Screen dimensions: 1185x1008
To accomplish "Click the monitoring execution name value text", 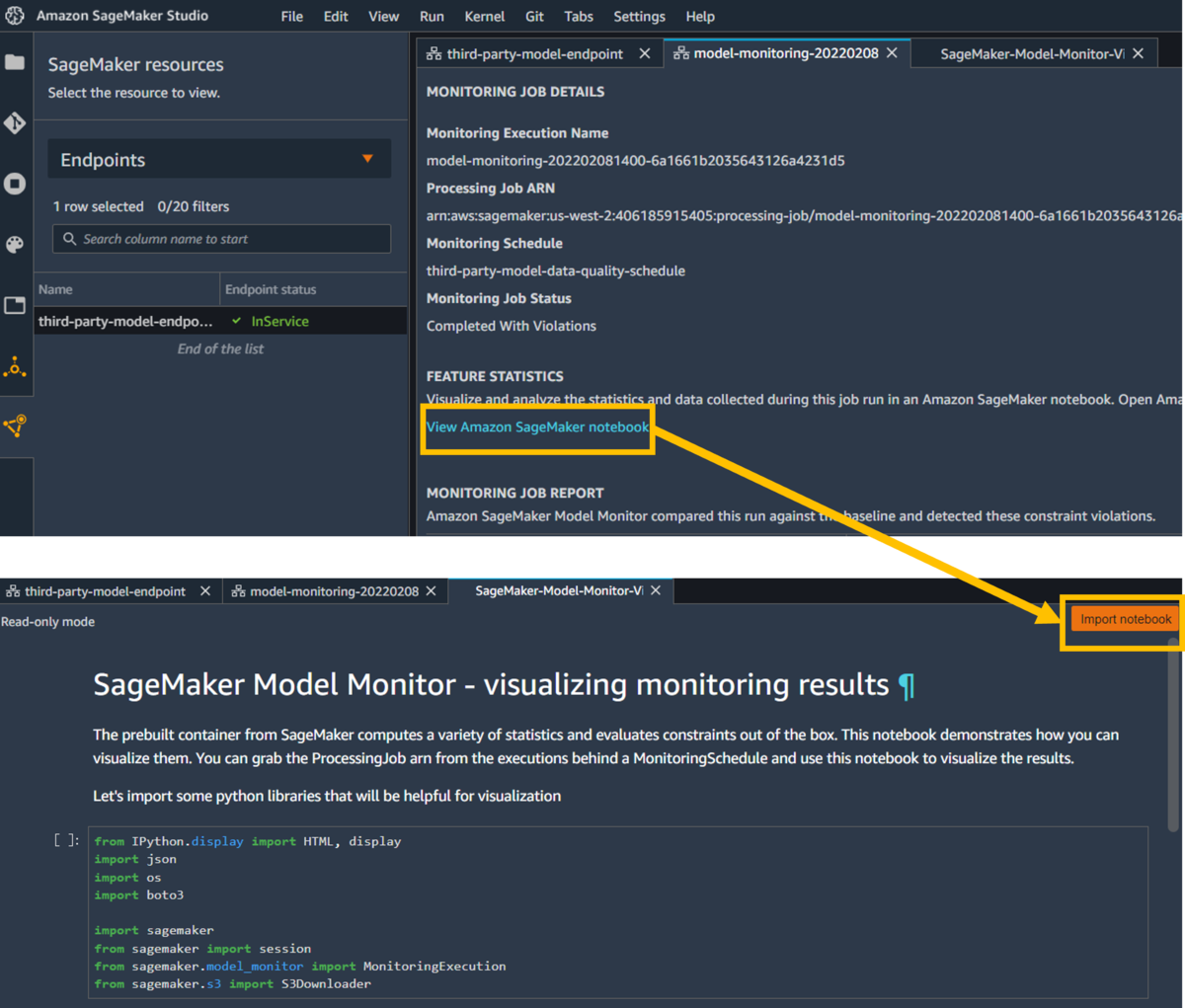I will (635, 160).
